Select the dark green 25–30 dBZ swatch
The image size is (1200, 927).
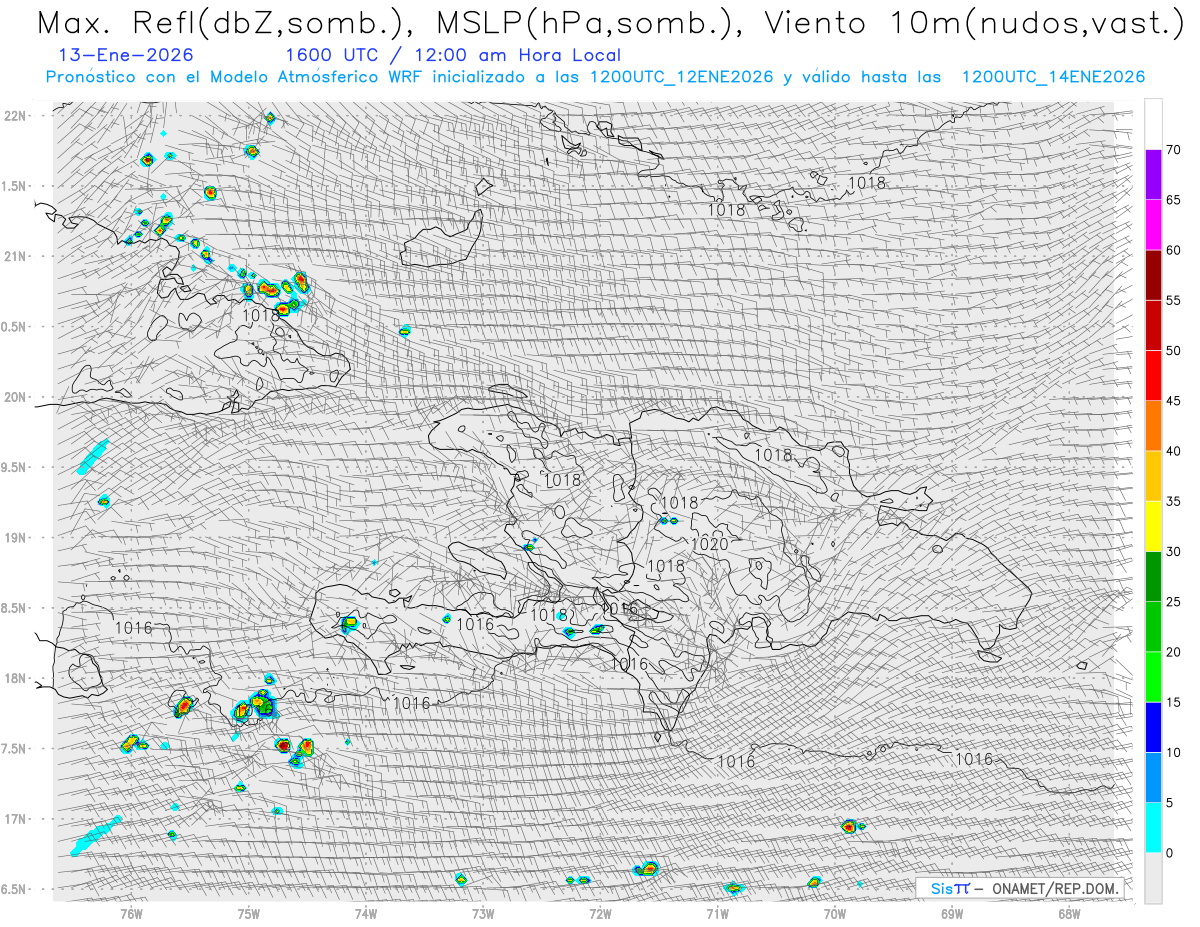click(1153, 576)
